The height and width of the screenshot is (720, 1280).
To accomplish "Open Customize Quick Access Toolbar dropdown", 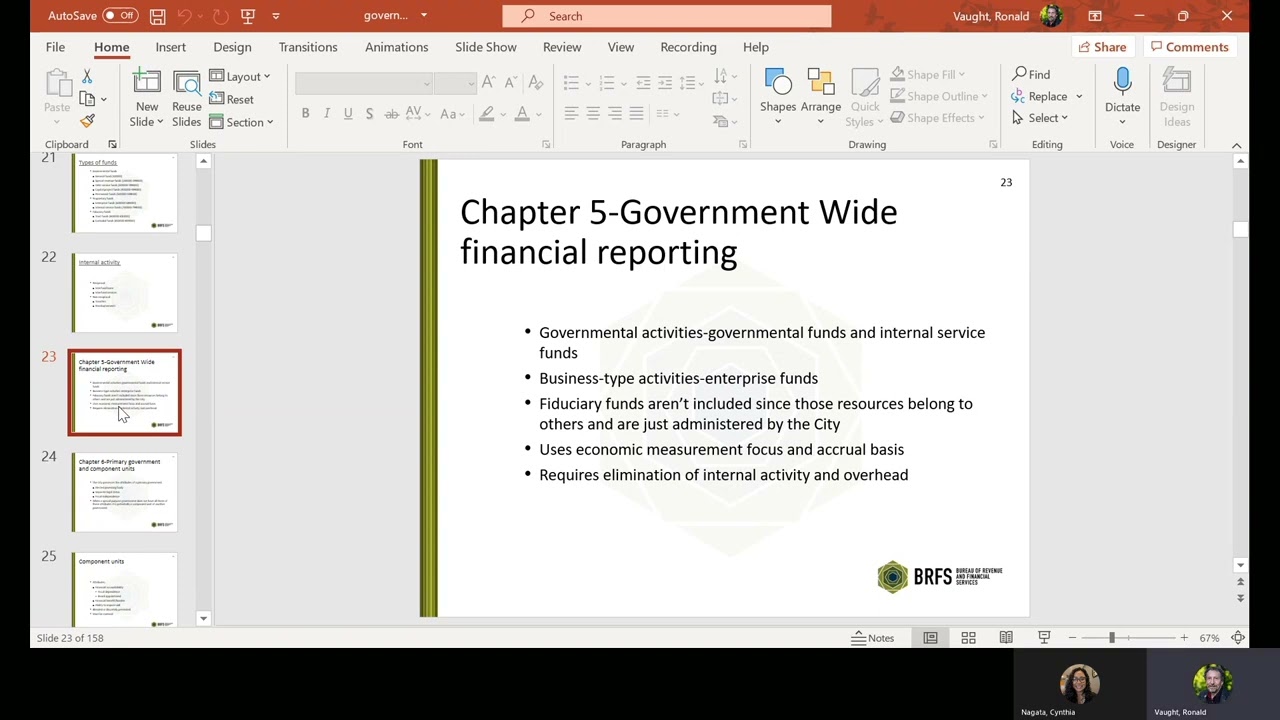I will [276, 16].
